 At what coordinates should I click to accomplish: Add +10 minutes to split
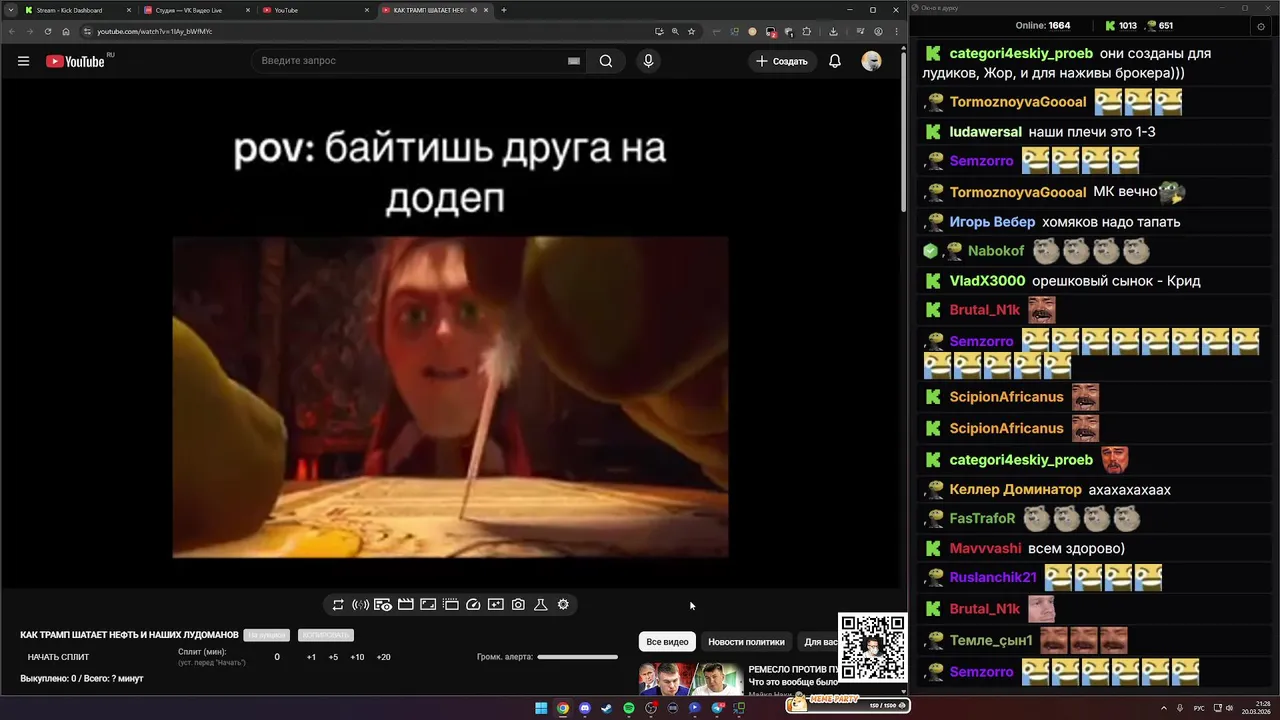(x=357, y=657)
